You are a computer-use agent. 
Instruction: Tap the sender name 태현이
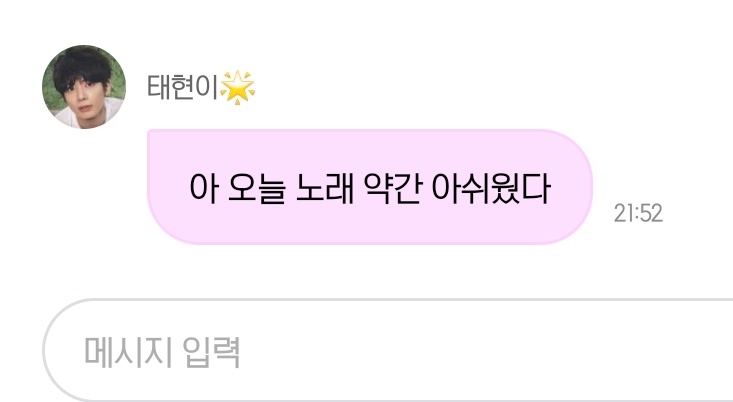point(183,87)
